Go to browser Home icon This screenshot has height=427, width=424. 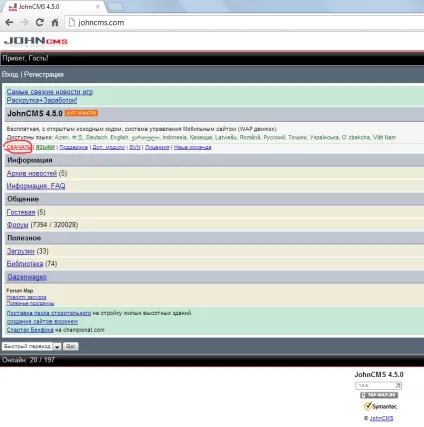pos(55,22)
